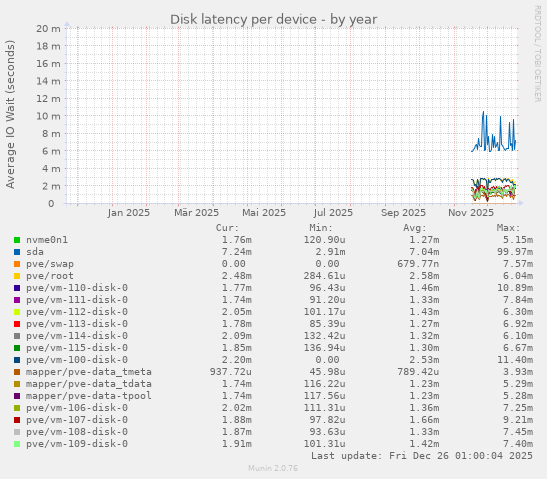The width and height of the screenshot is (547, 479).
Task: Click the 20 m y-axis label
Action: tap(48, 29)
